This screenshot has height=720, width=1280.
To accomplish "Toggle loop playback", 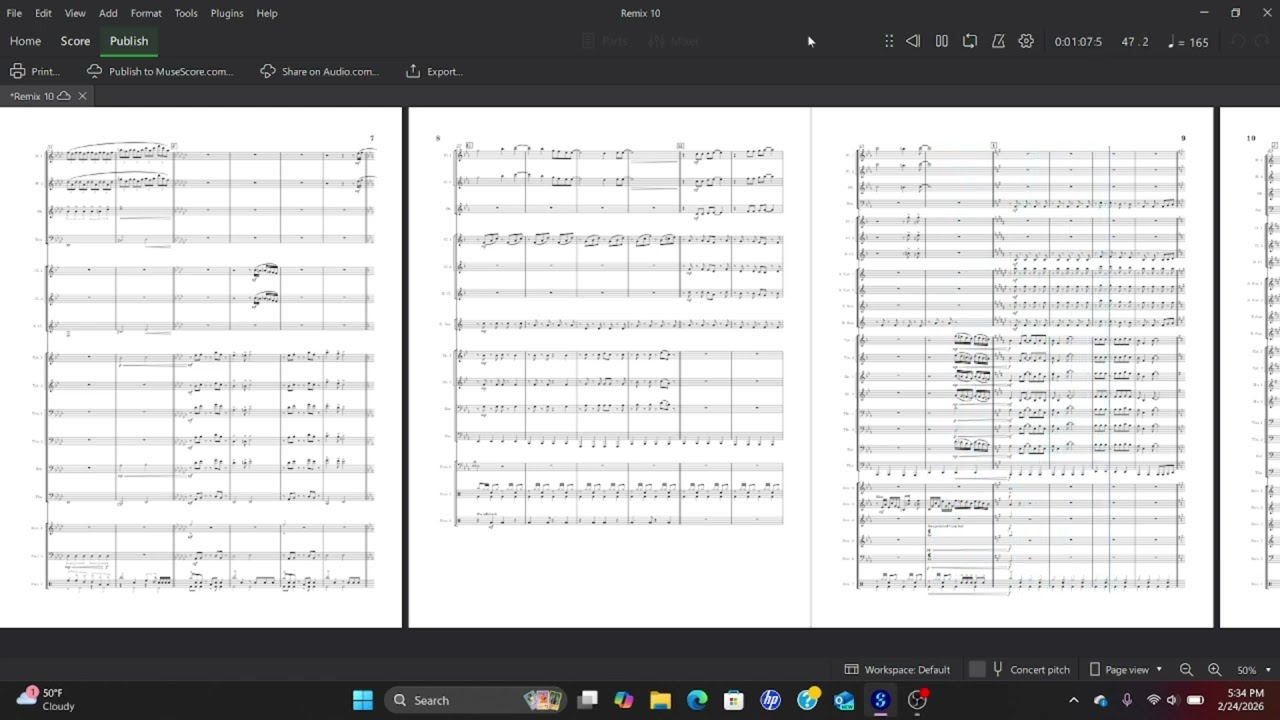I will [x=969, y=41].
